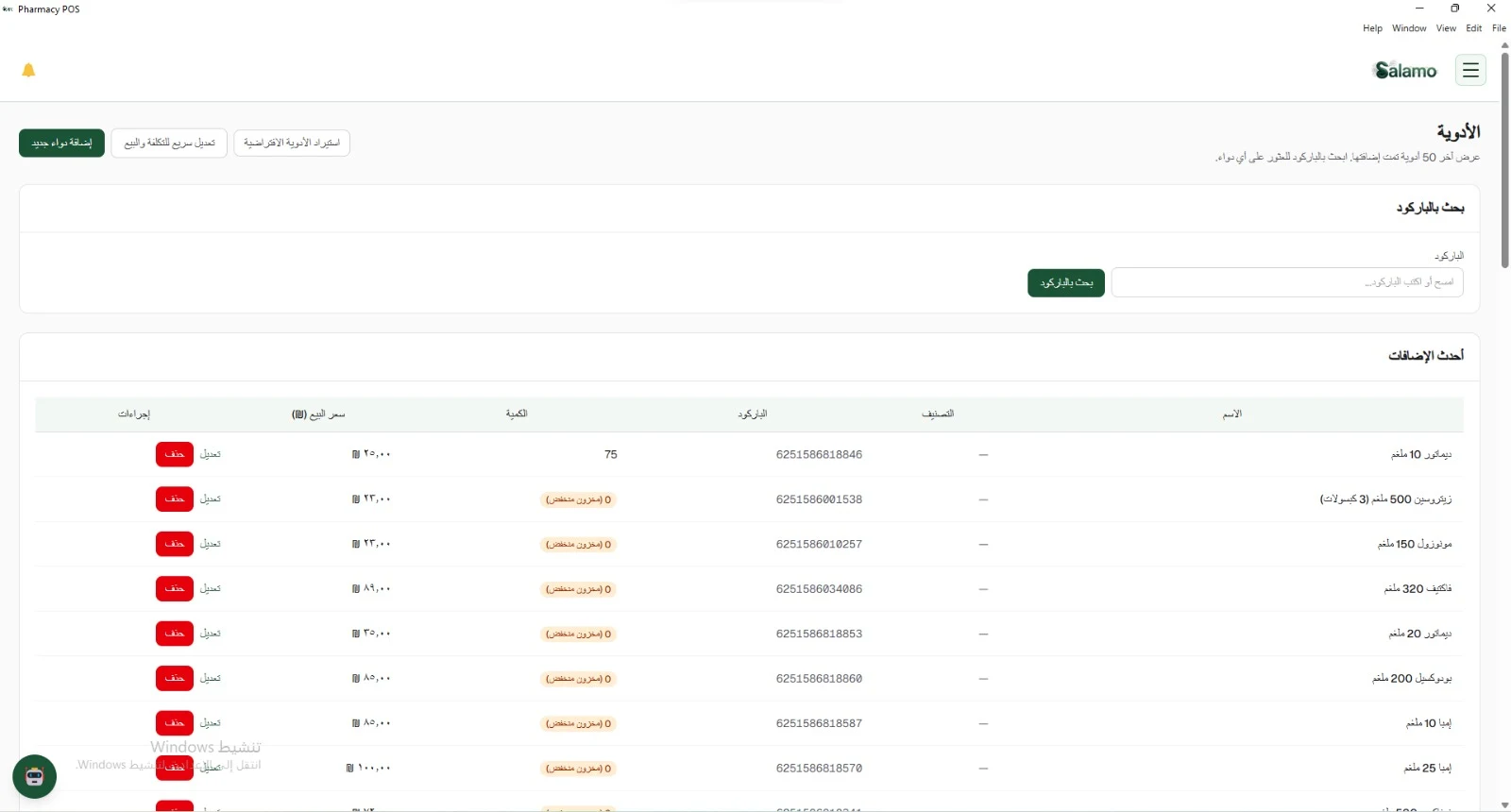Click low-stock badge for barcode 6251586001538

coord(579,499)
